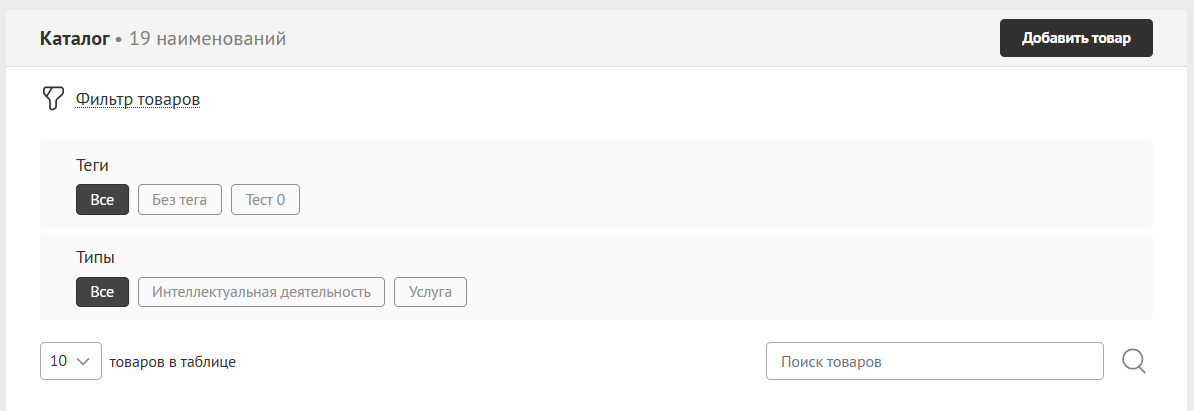This screenshot has width=1194, height=411.
Task: Filter by the Услуга type
Action: pyautogui.click(x=430, y=292)
